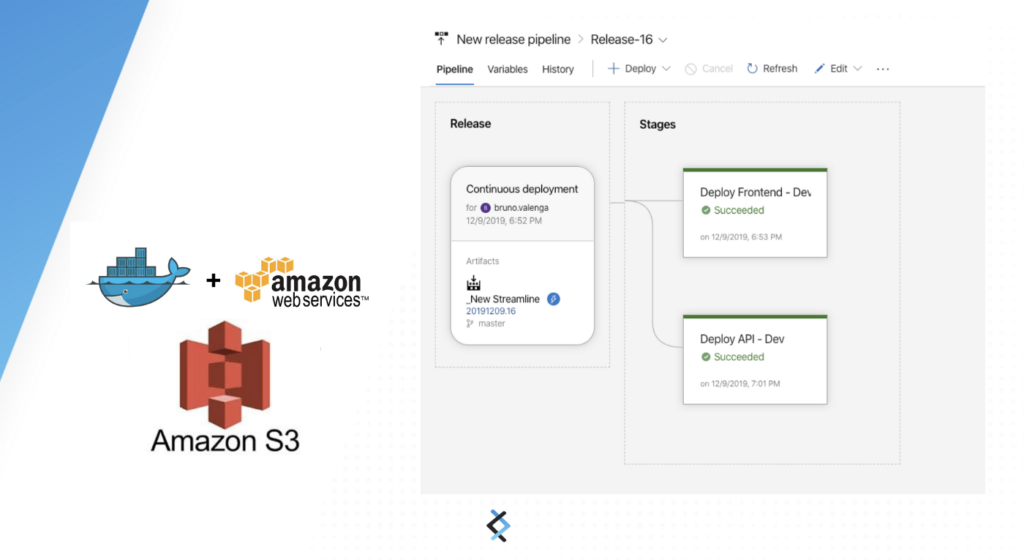Click the bruno.valenga user name
1024x560 pixels.
(x=521, y=208)
